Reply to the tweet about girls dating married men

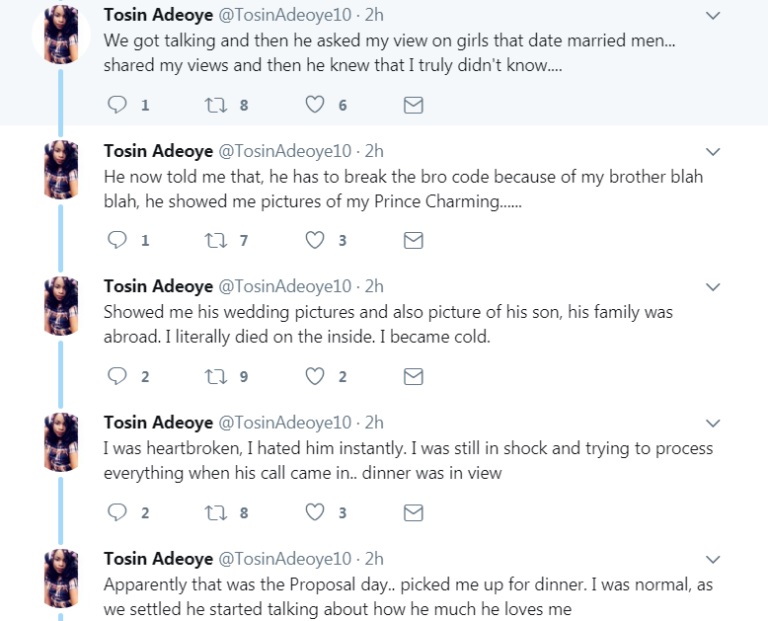[x=117, y=104]
